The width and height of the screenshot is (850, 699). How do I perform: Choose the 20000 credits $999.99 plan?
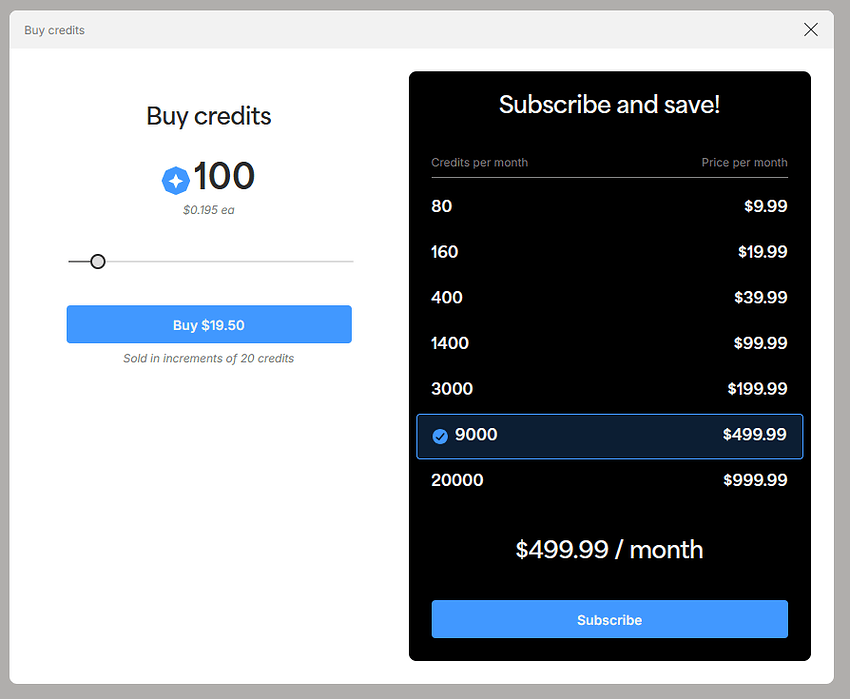[x=609, y=480]
